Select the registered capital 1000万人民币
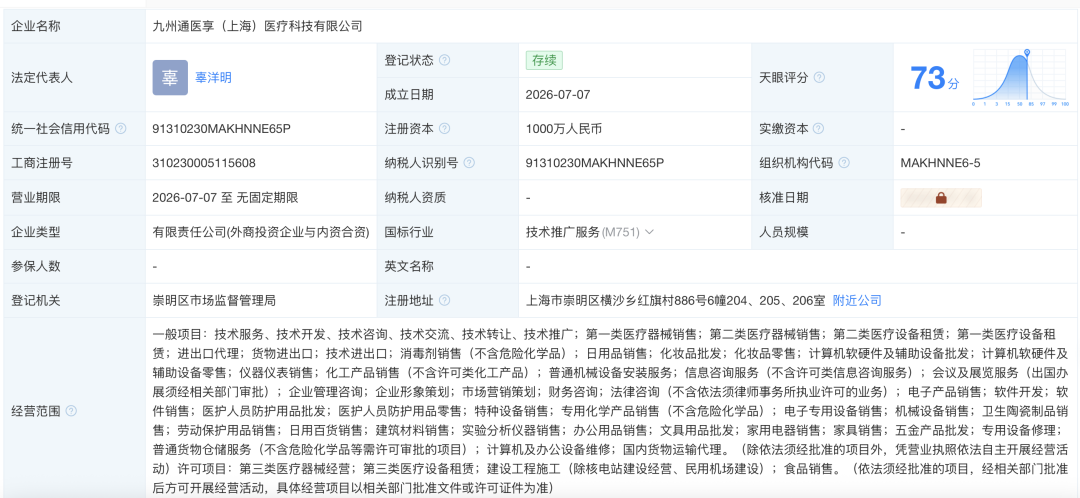 pos(563,129)
